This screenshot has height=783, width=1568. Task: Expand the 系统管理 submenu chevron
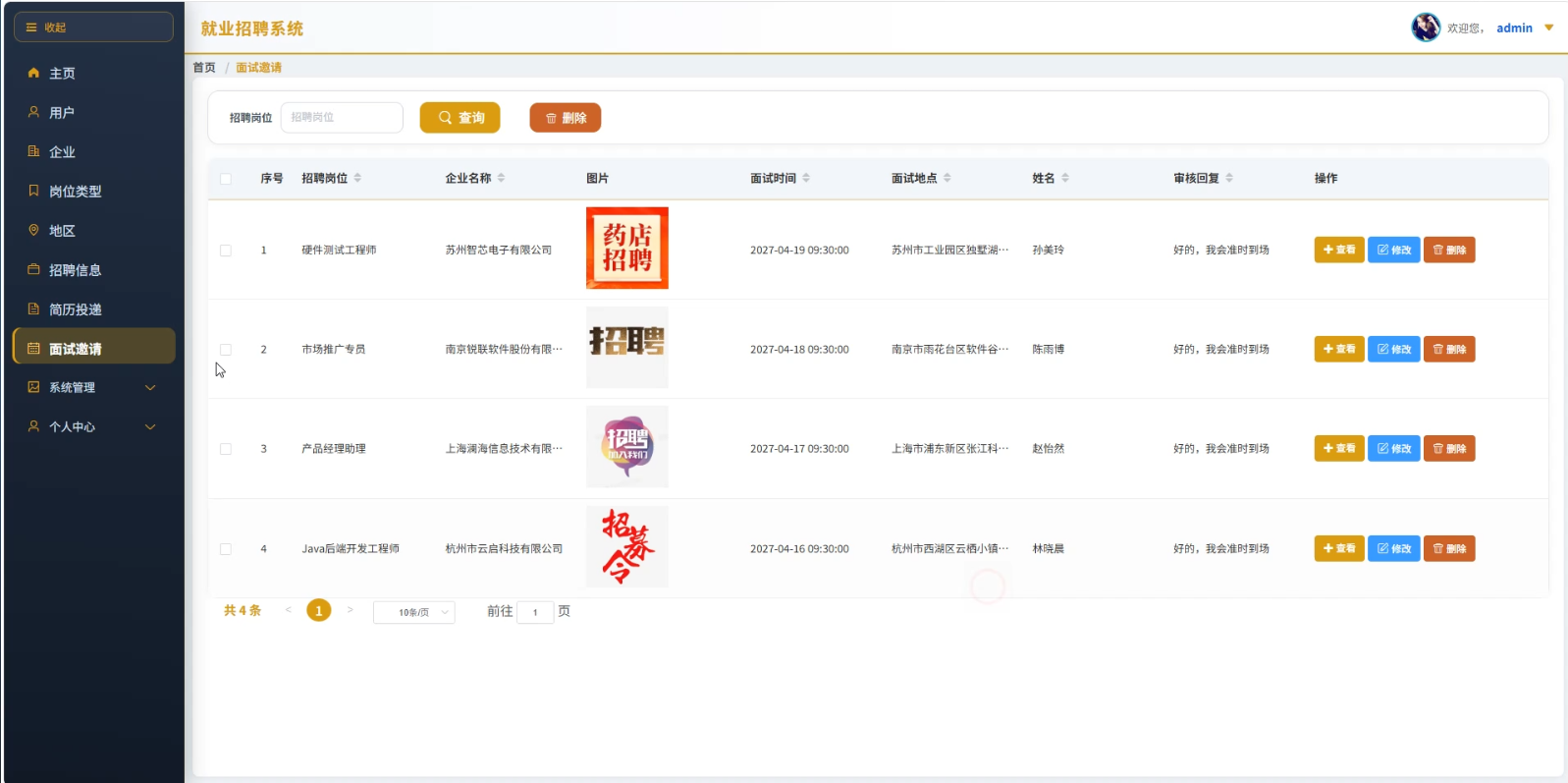[150, 387]
